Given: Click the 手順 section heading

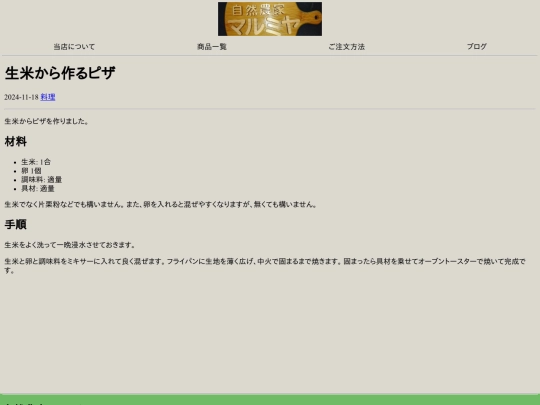Looking at the screenshot, I should (15, 225).
